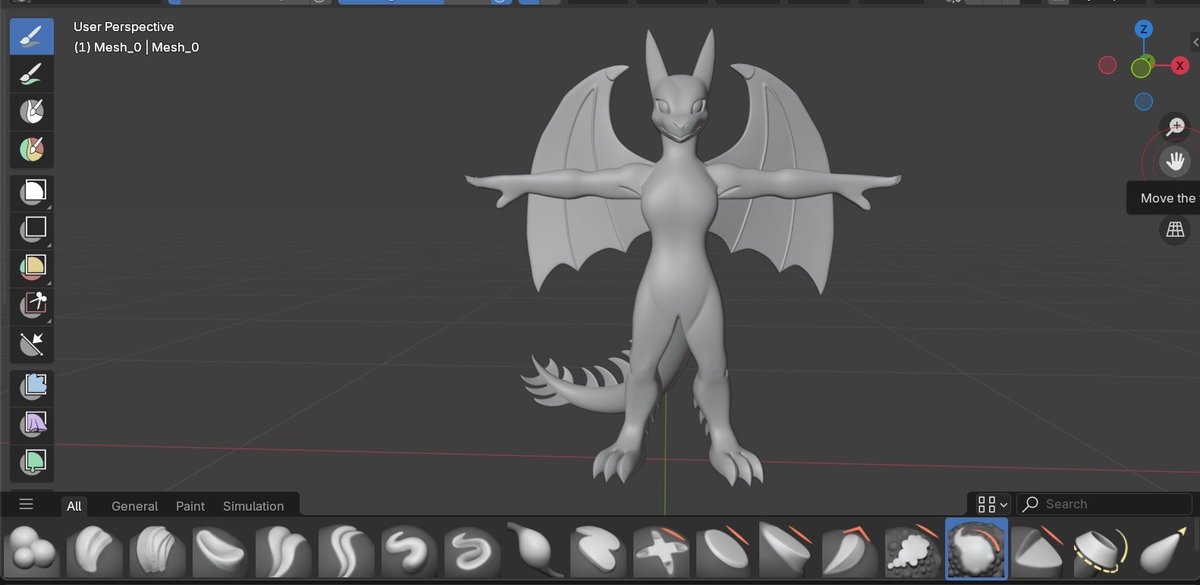Pick the brush thumbnail with cross-shaped cutout
1200x585 pixels.
[662, 550]
